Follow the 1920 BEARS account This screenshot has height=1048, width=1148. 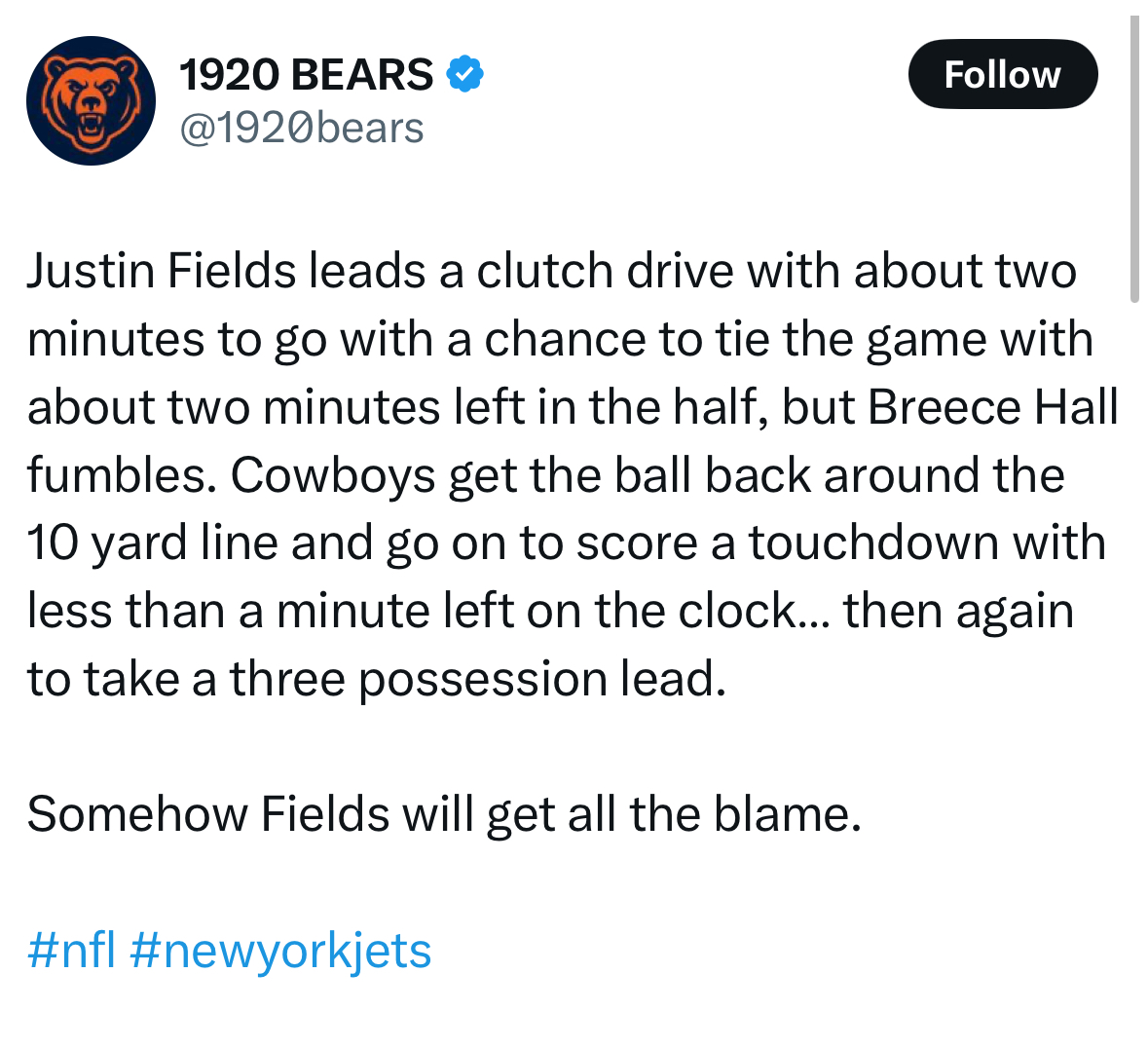[1003, 74]
